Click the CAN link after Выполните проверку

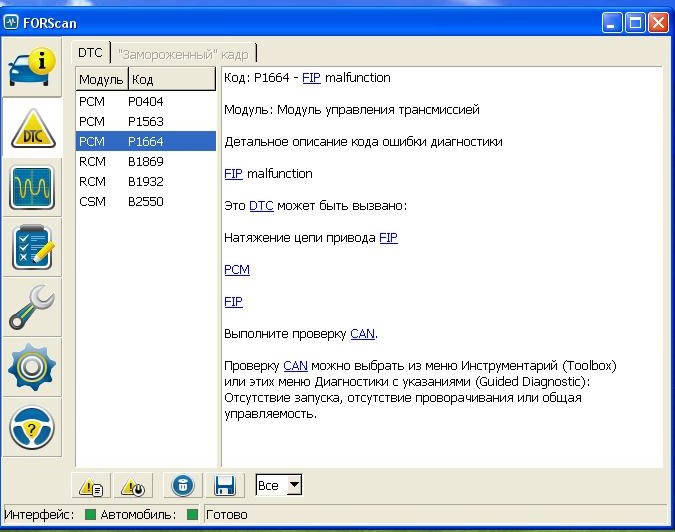(x=362, y=334)
